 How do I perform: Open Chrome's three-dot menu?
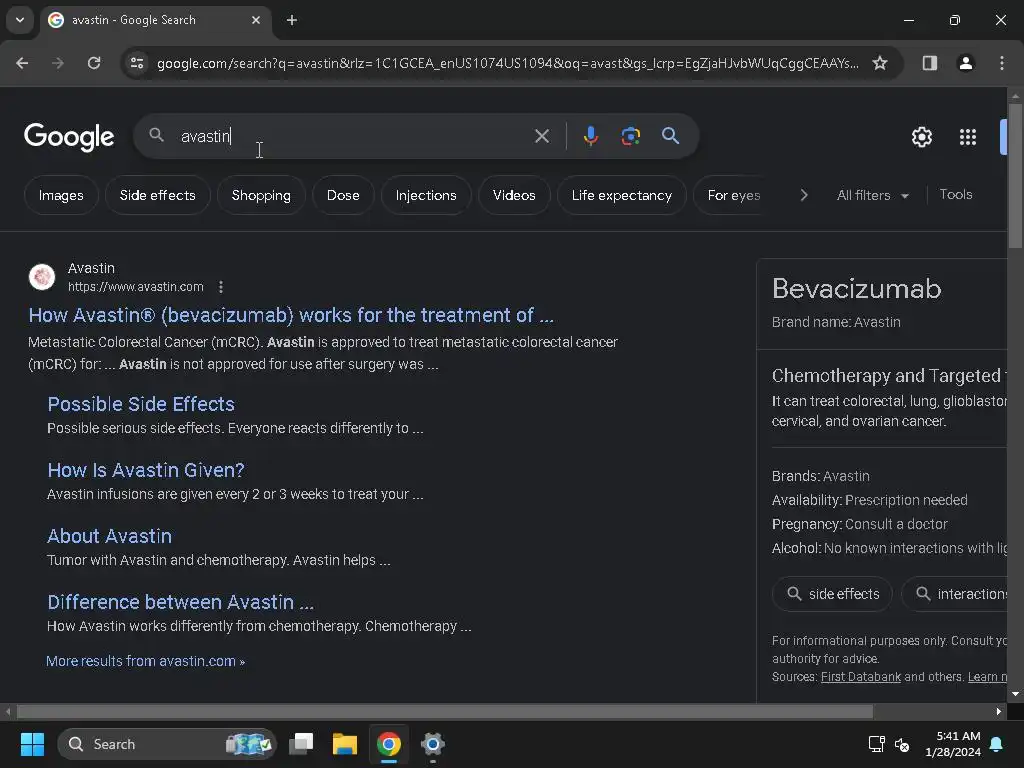(1002, 63)
